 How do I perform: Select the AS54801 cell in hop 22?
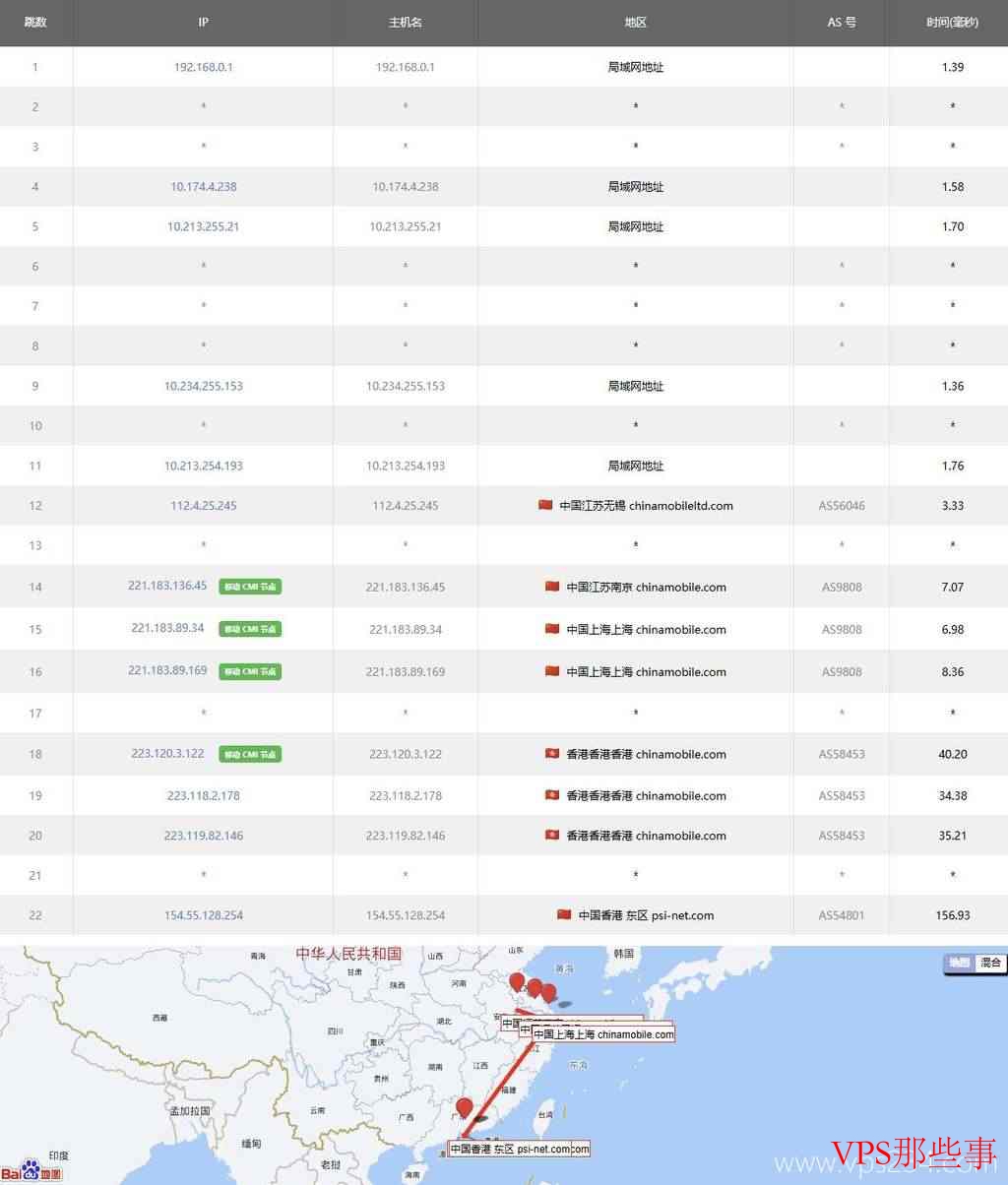point(842,914)
